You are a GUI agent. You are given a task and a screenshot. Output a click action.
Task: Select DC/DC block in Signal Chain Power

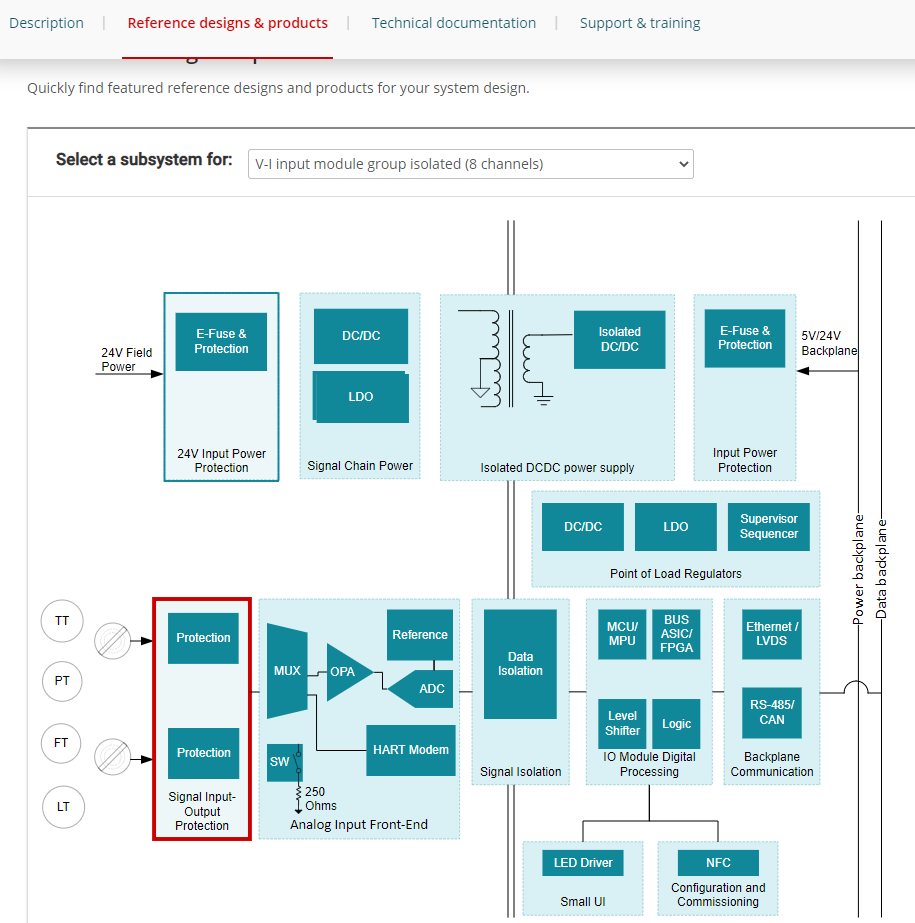(361, 336)
